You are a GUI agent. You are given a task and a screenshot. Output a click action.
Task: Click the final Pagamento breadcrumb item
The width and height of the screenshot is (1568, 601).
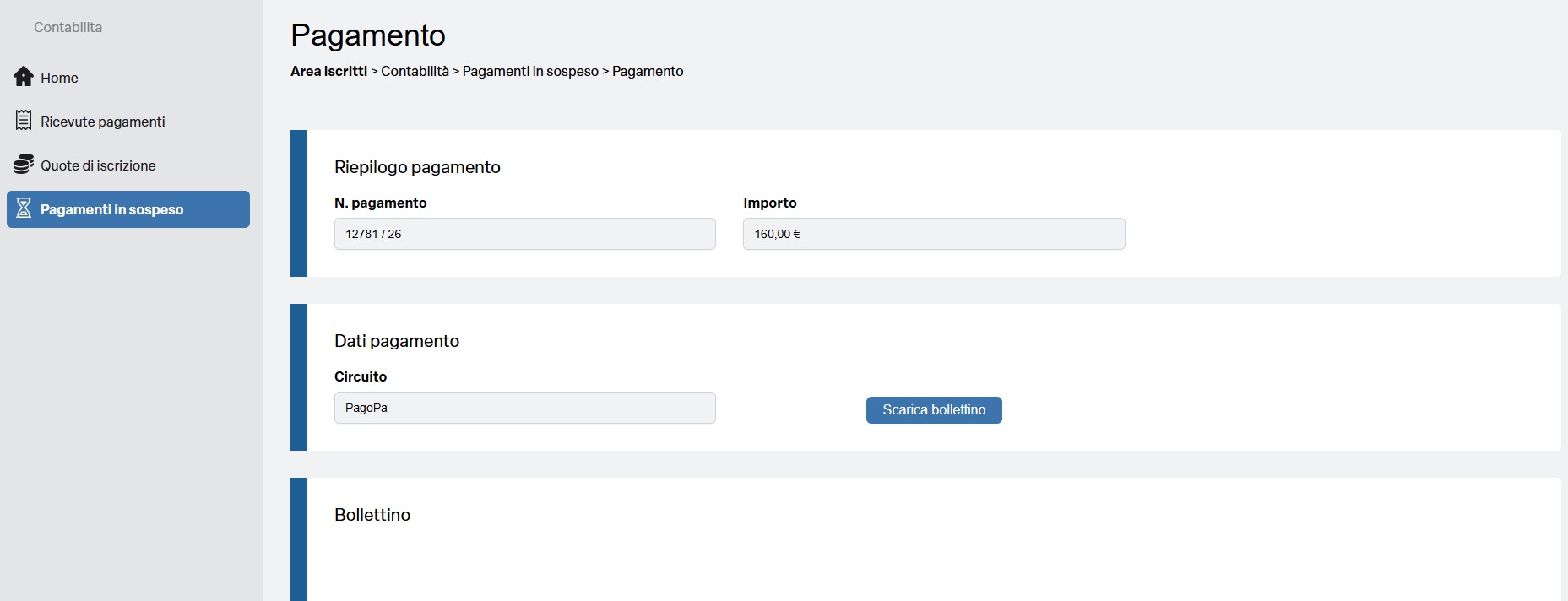[x=648, y=71]
